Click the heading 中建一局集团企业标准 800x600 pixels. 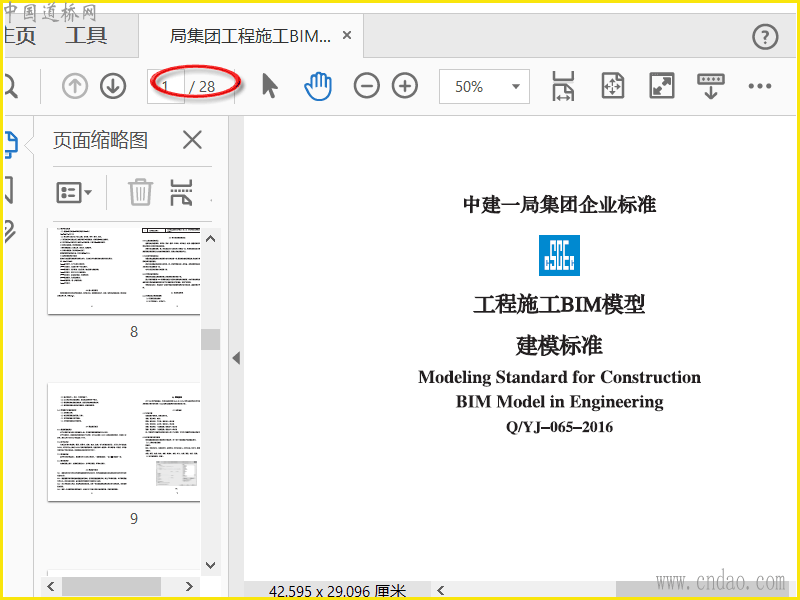click(x=559, y=205)
